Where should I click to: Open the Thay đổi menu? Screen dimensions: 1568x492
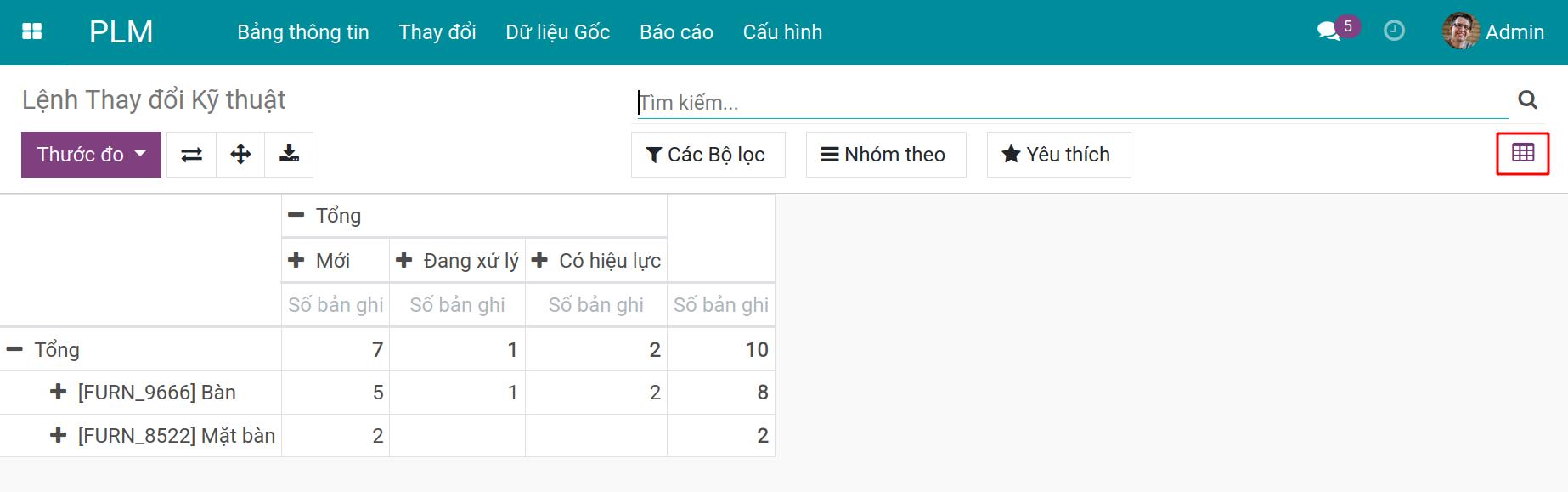pyautogui.click(x=437, y=32)
